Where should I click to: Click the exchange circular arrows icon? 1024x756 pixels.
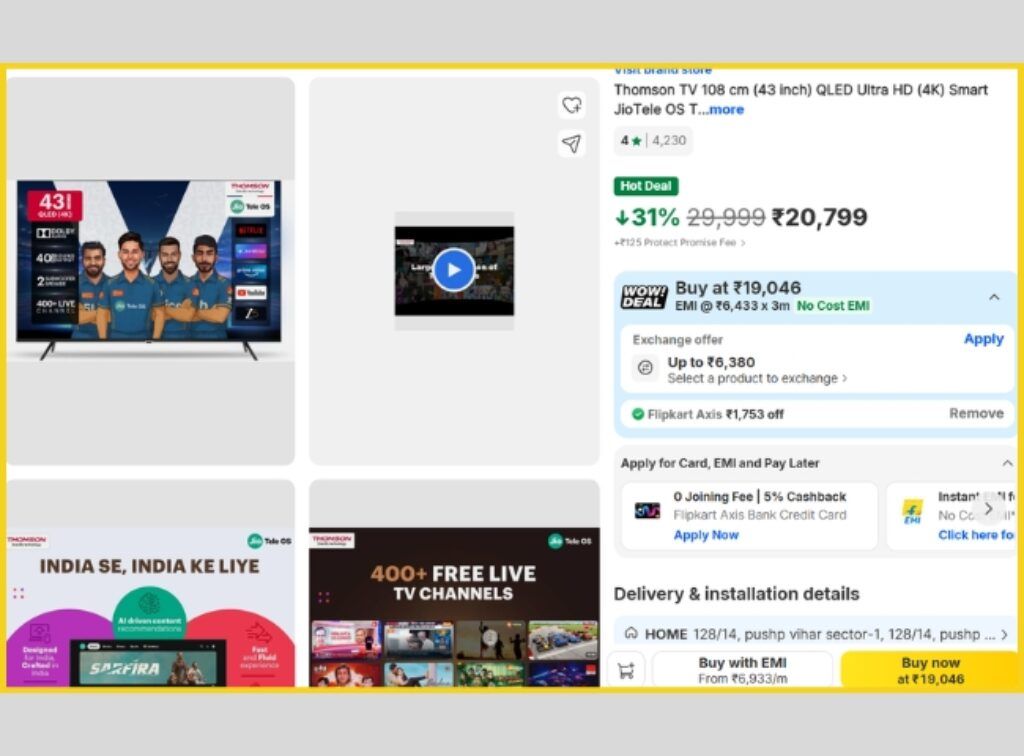tap(645, 368)
